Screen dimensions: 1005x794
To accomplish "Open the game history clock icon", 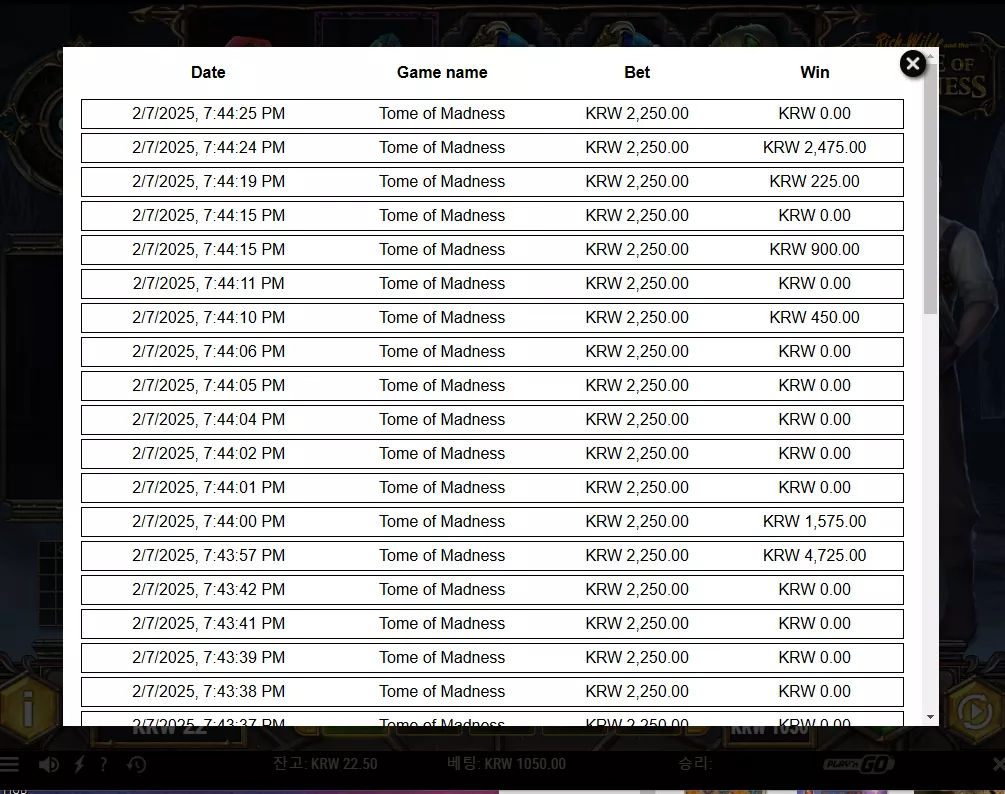I will click(136, 764).
